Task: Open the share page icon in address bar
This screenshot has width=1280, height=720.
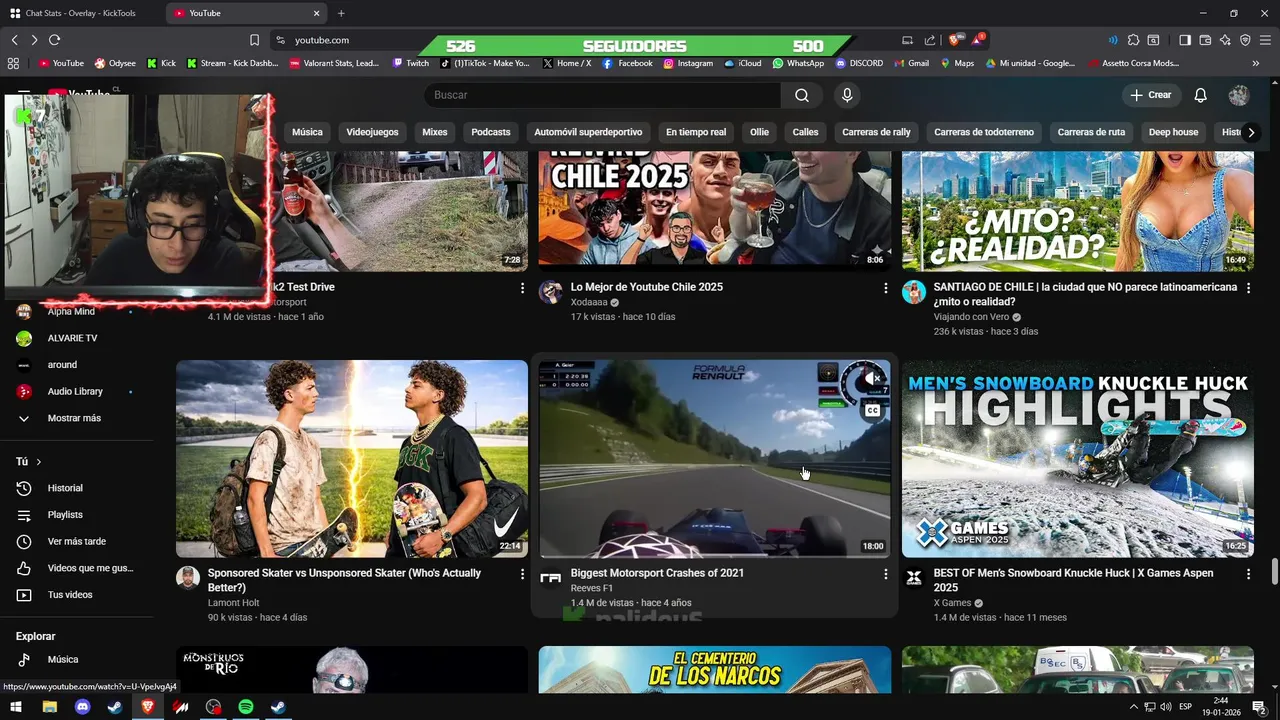Action: pos(930,40)
